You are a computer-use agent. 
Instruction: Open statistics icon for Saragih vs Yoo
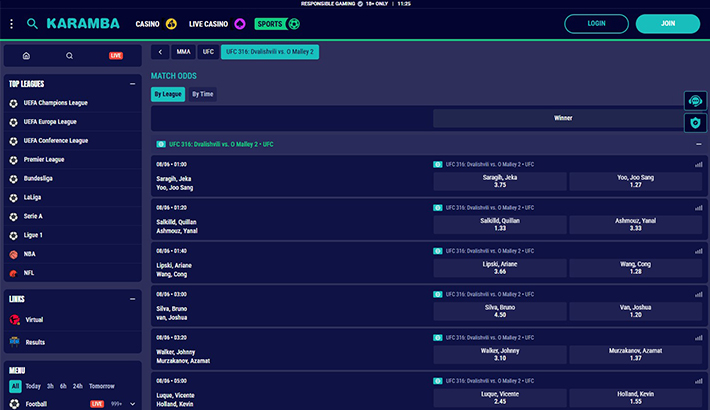[x=699, y=164]
